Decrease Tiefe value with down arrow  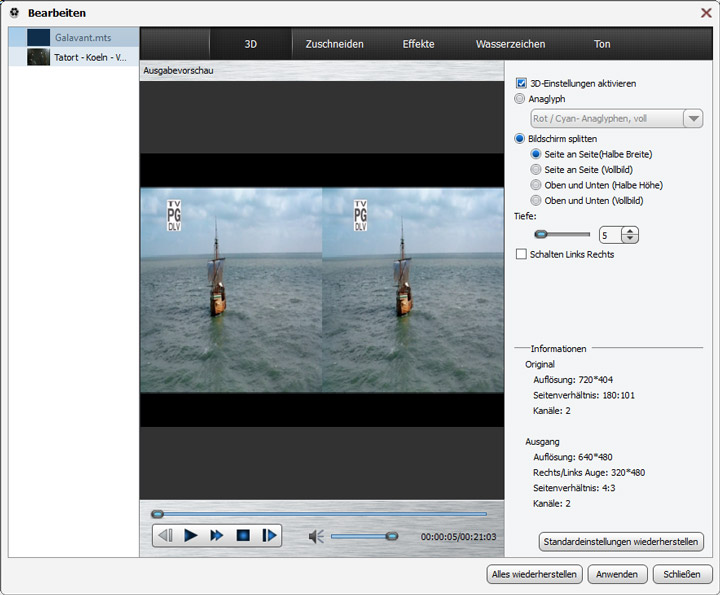pos(630,239)
